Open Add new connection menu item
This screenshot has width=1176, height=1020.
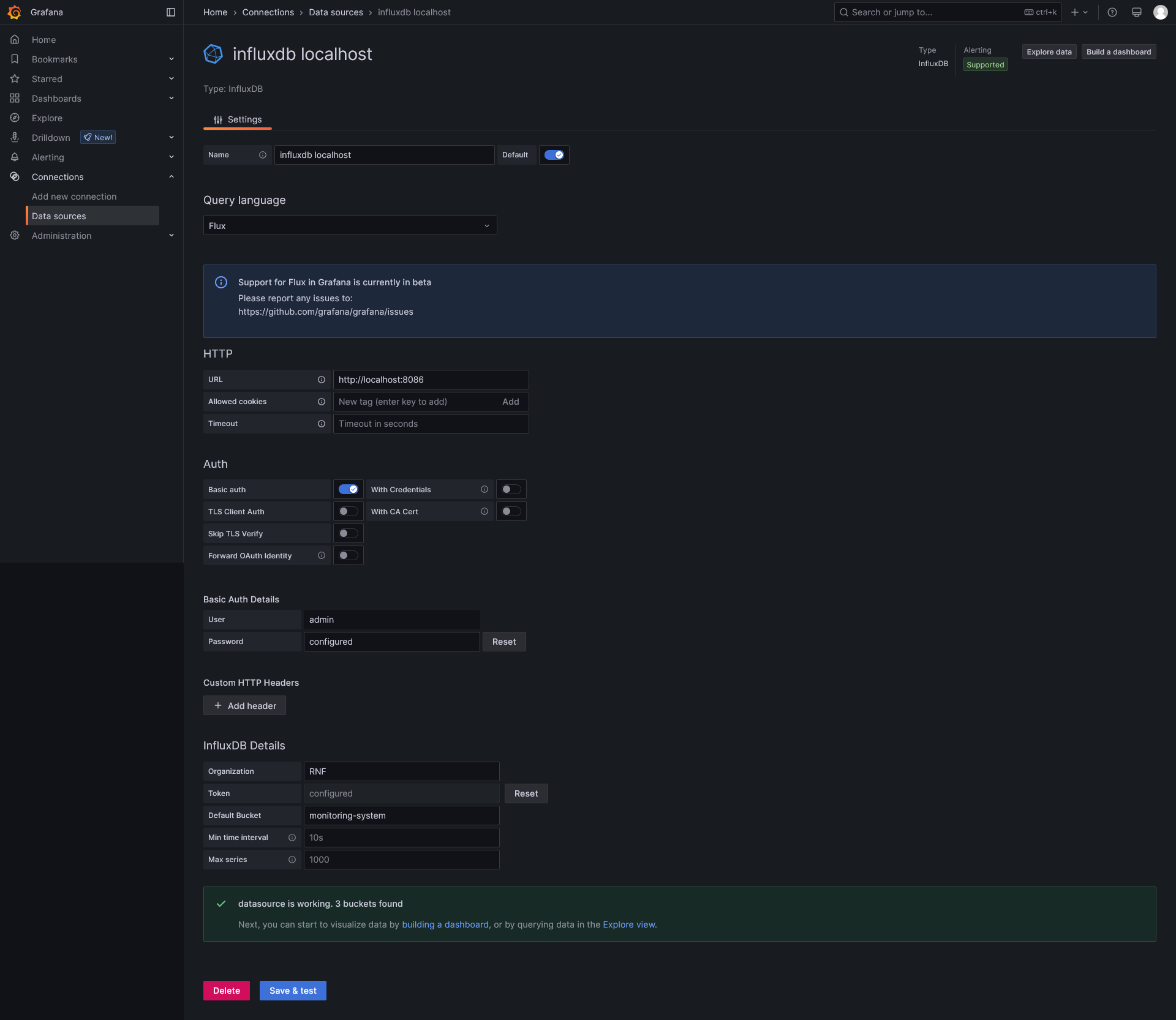pyautogui.click(x=74, y=197)
